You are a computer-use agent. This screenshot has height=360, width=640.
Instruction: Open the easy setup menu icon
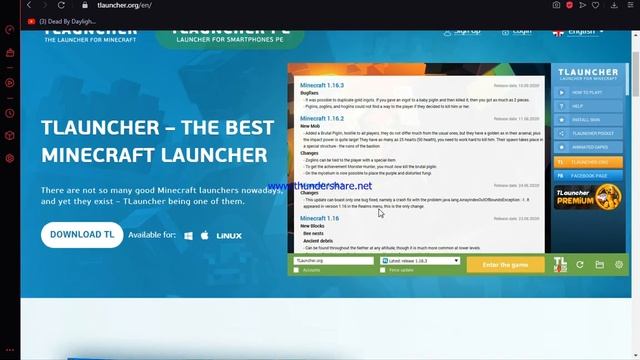point(631,5)
